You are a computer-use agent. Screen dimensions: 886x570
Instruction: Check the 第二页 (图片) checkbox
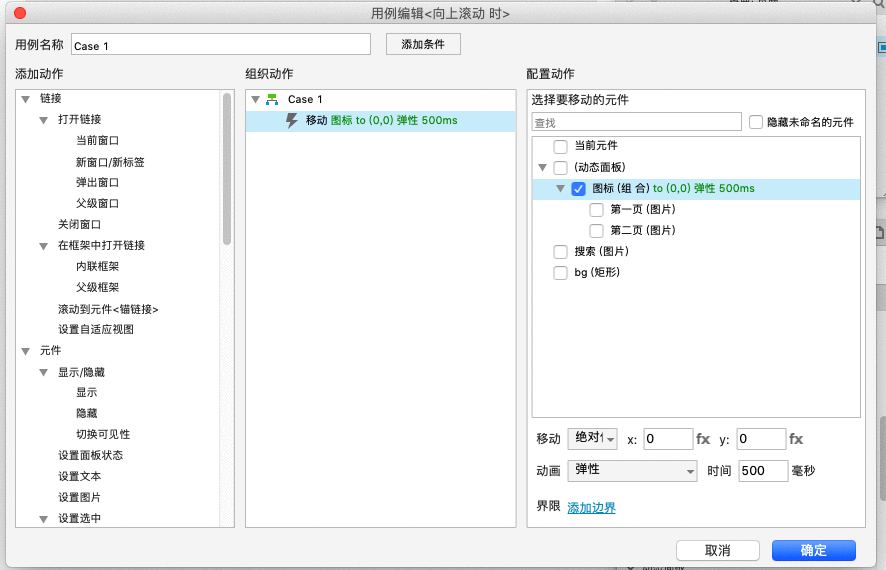coord(596,230)
